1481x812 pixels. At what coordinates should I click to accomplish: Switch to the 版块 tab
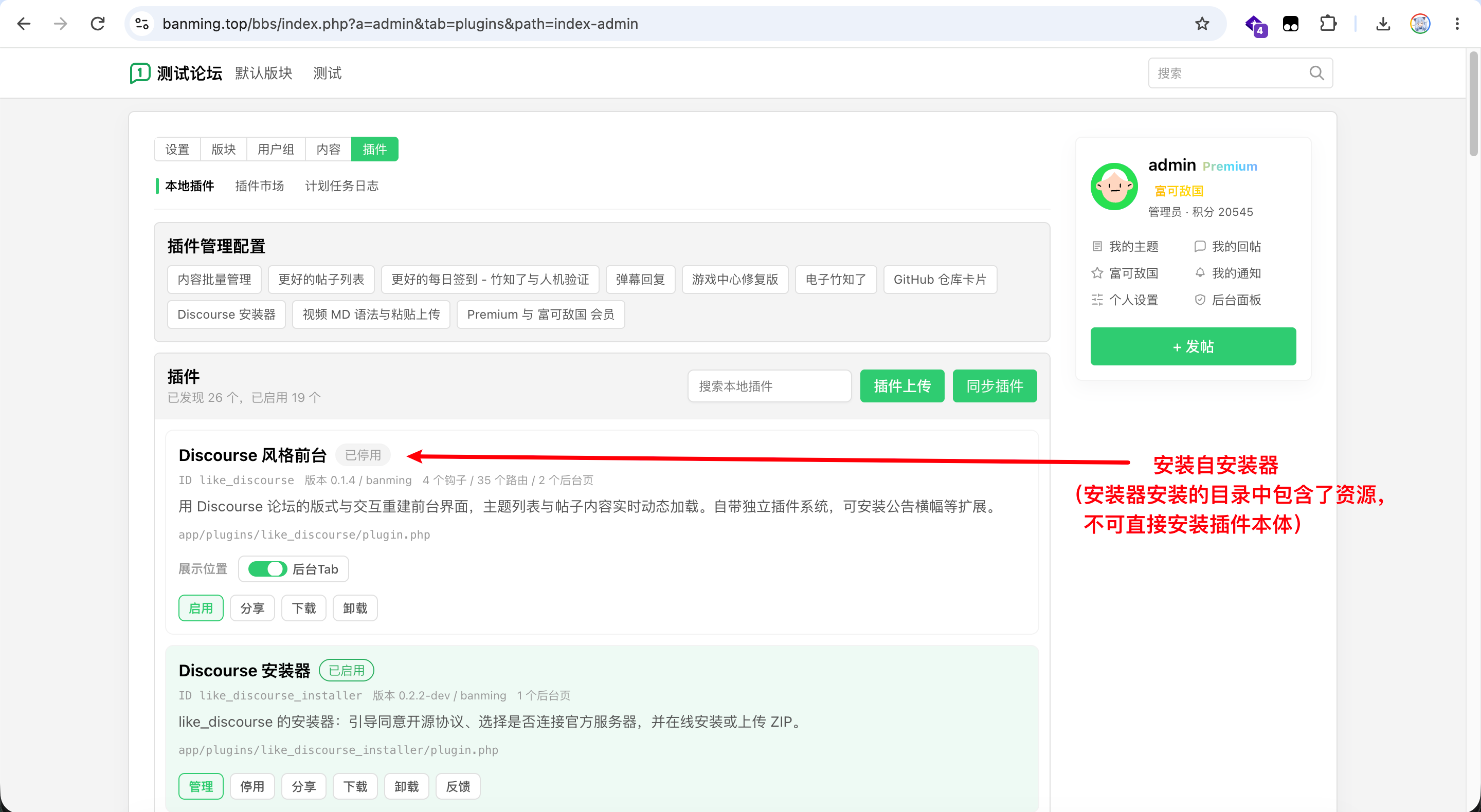[x=224, y=150]
